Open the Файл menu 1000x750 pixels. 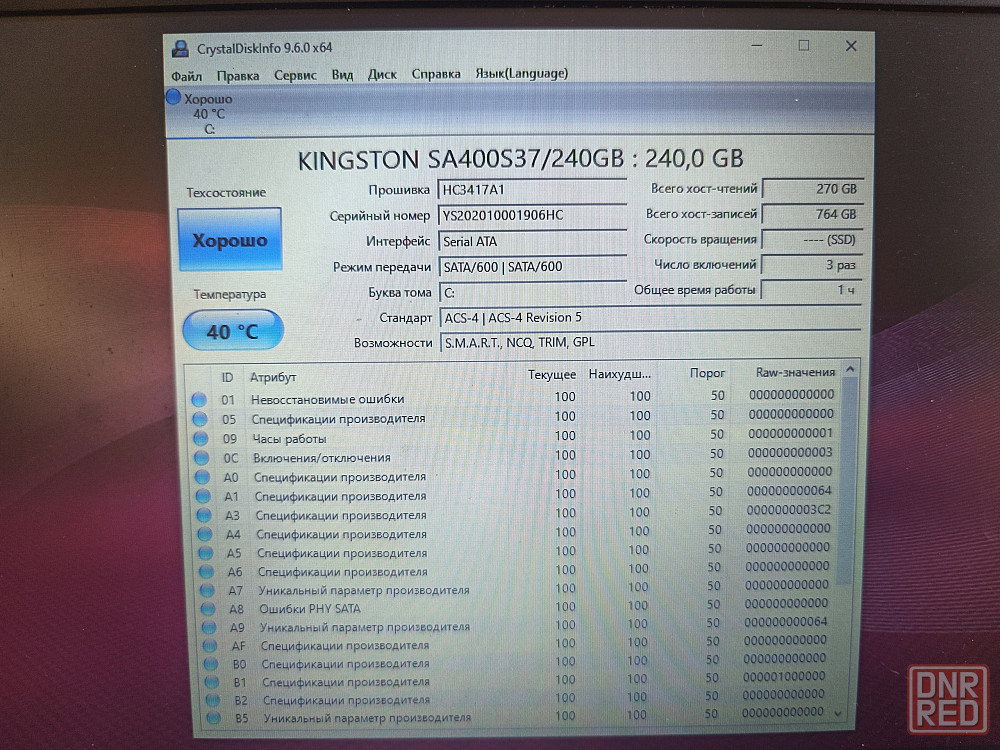186,77
